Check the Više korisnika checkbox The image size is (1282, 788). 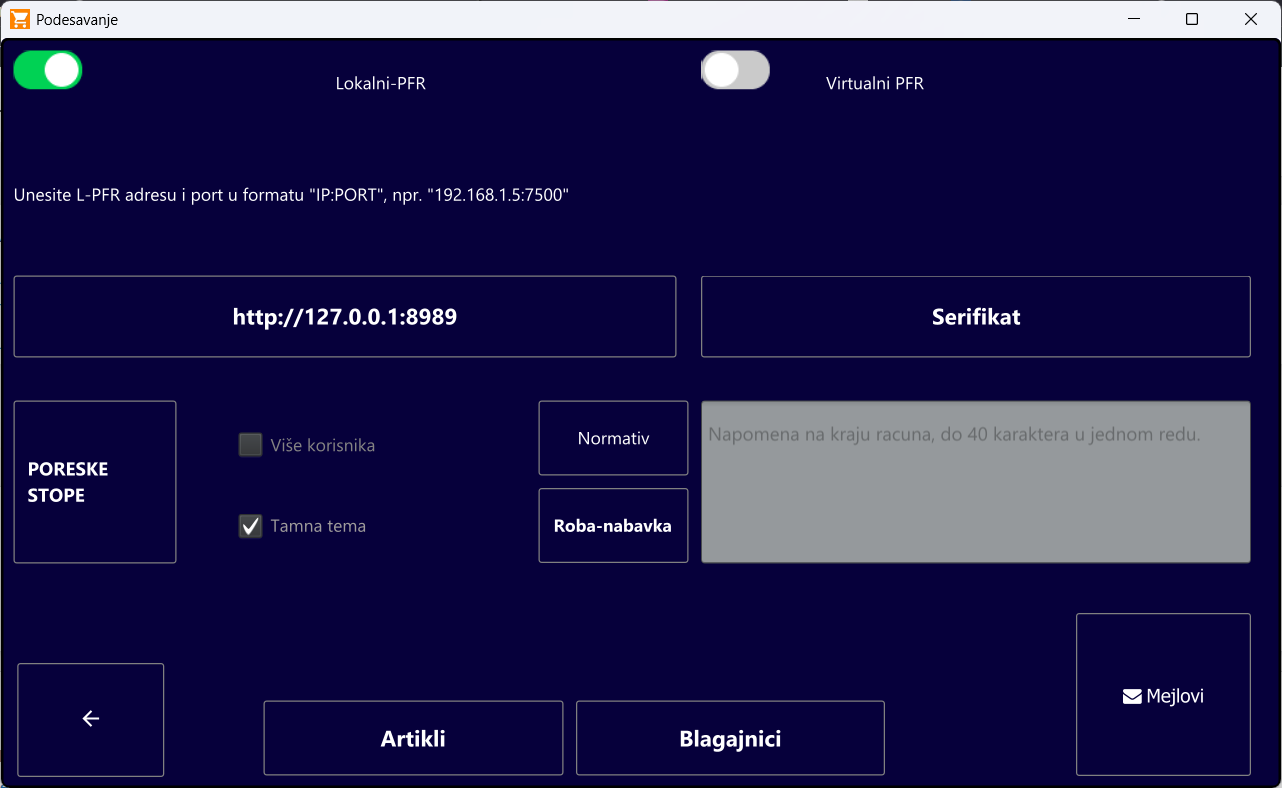(250, 445)
